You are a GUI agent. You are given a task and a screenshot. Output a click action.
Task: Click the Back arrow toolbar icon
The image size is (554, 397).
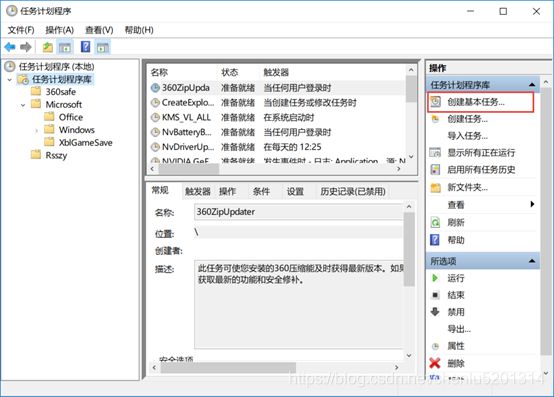[x=10, y=47]
